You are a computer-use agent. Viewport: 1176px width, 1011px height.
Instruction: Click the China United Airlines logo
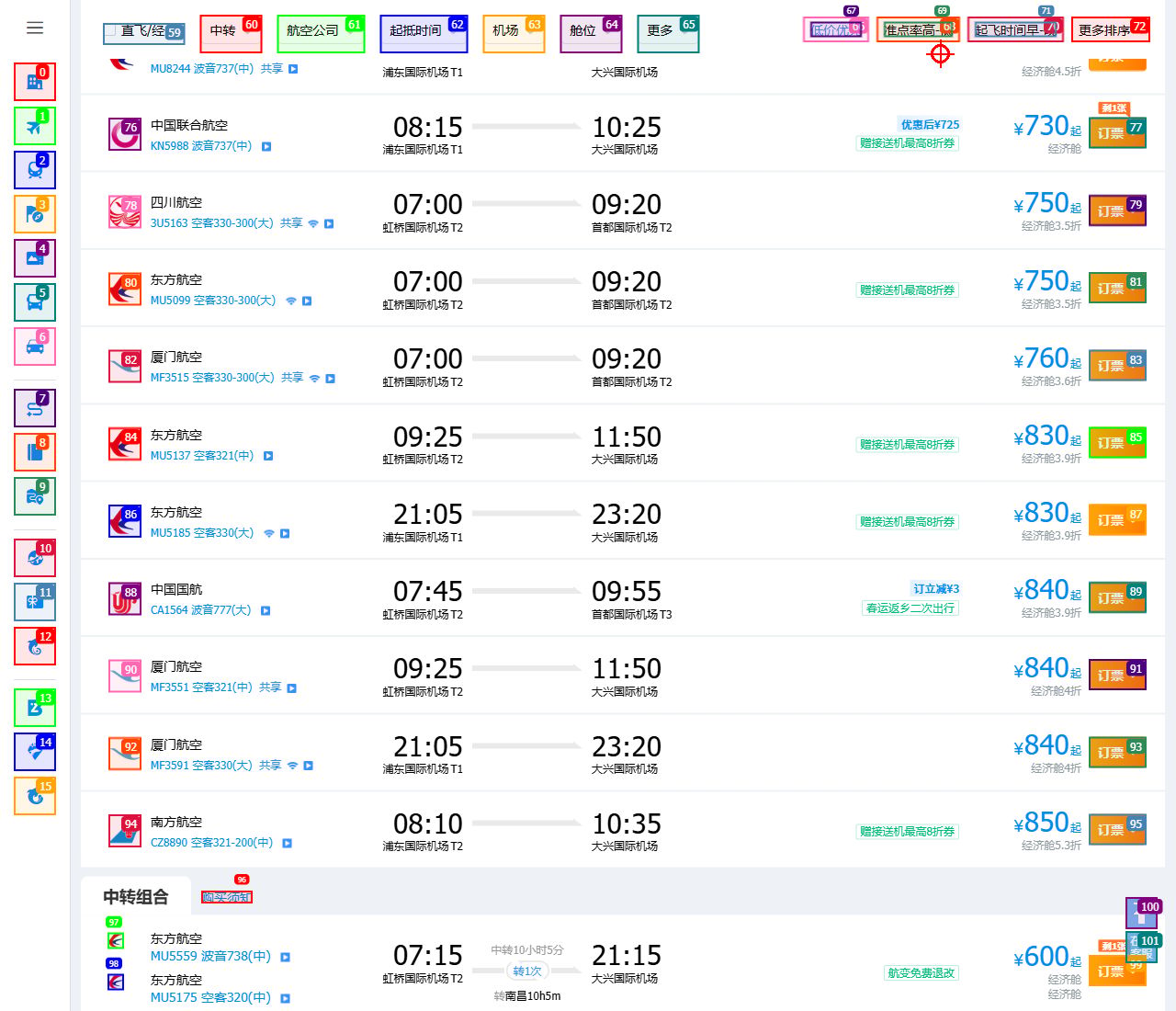coord(125,134)
